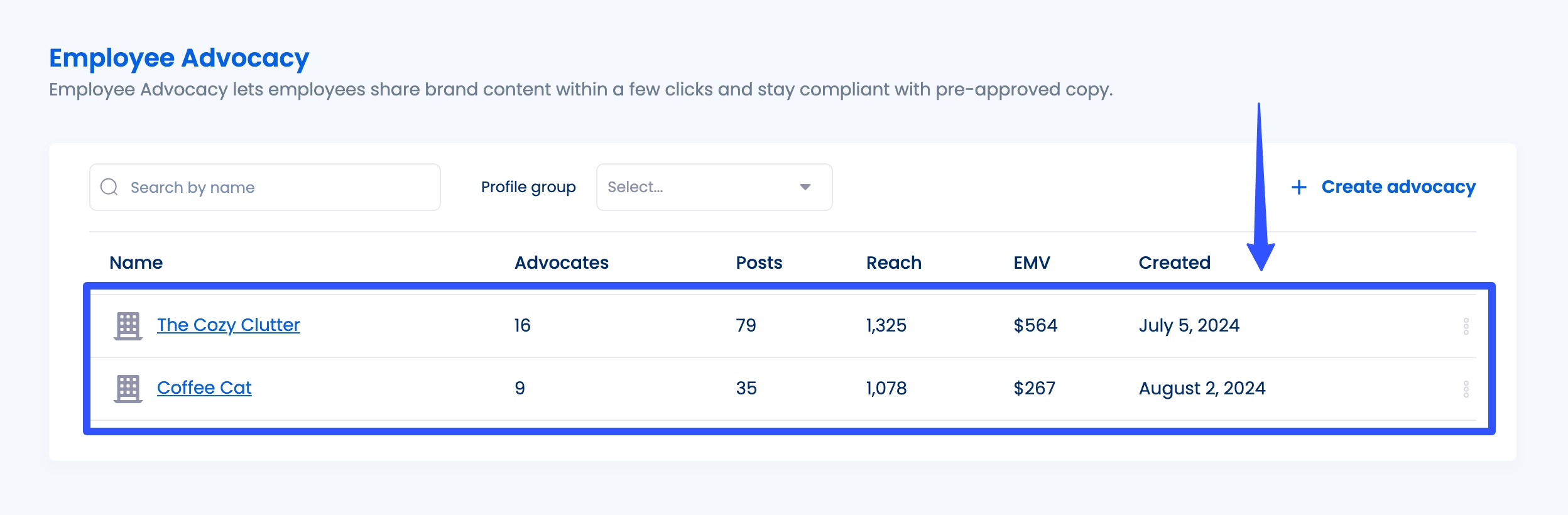Click the building icon next to The Cozy Clutter
Viewport: 1568px width, 515px height.
click(129, 325)
